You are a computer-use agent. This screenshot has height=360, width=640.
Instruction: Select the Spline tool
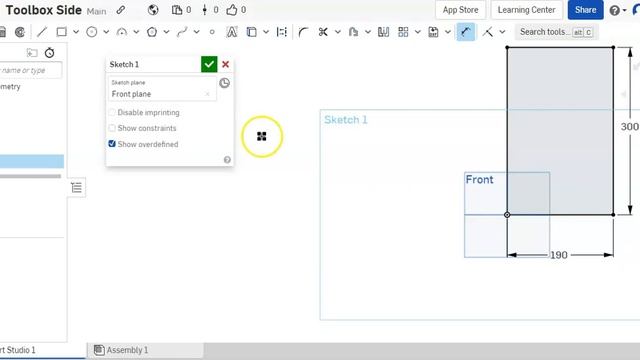click(x=182, y=32)
